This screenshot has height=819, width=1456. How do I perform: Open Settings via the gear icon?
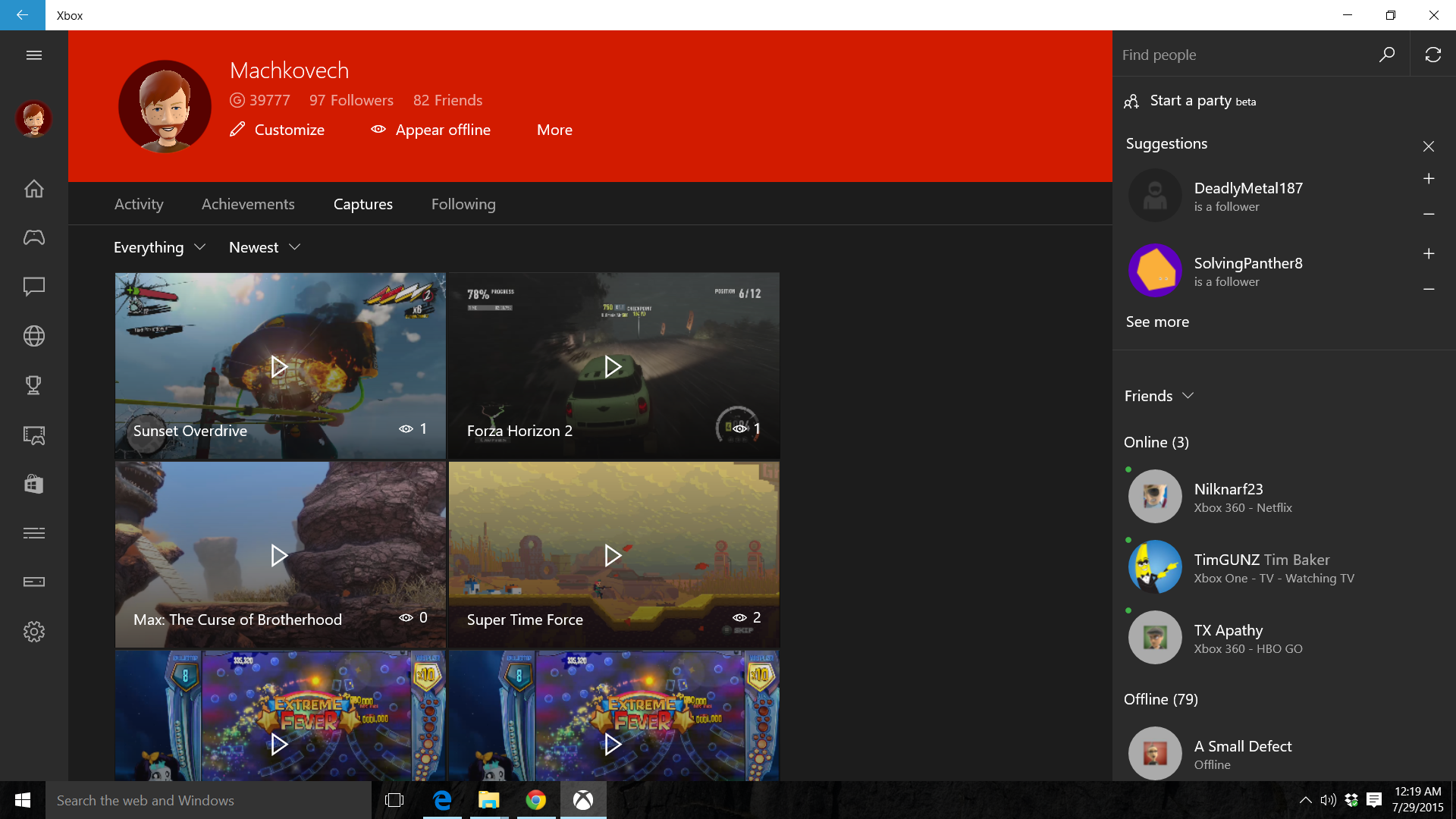tap(34, 632)
